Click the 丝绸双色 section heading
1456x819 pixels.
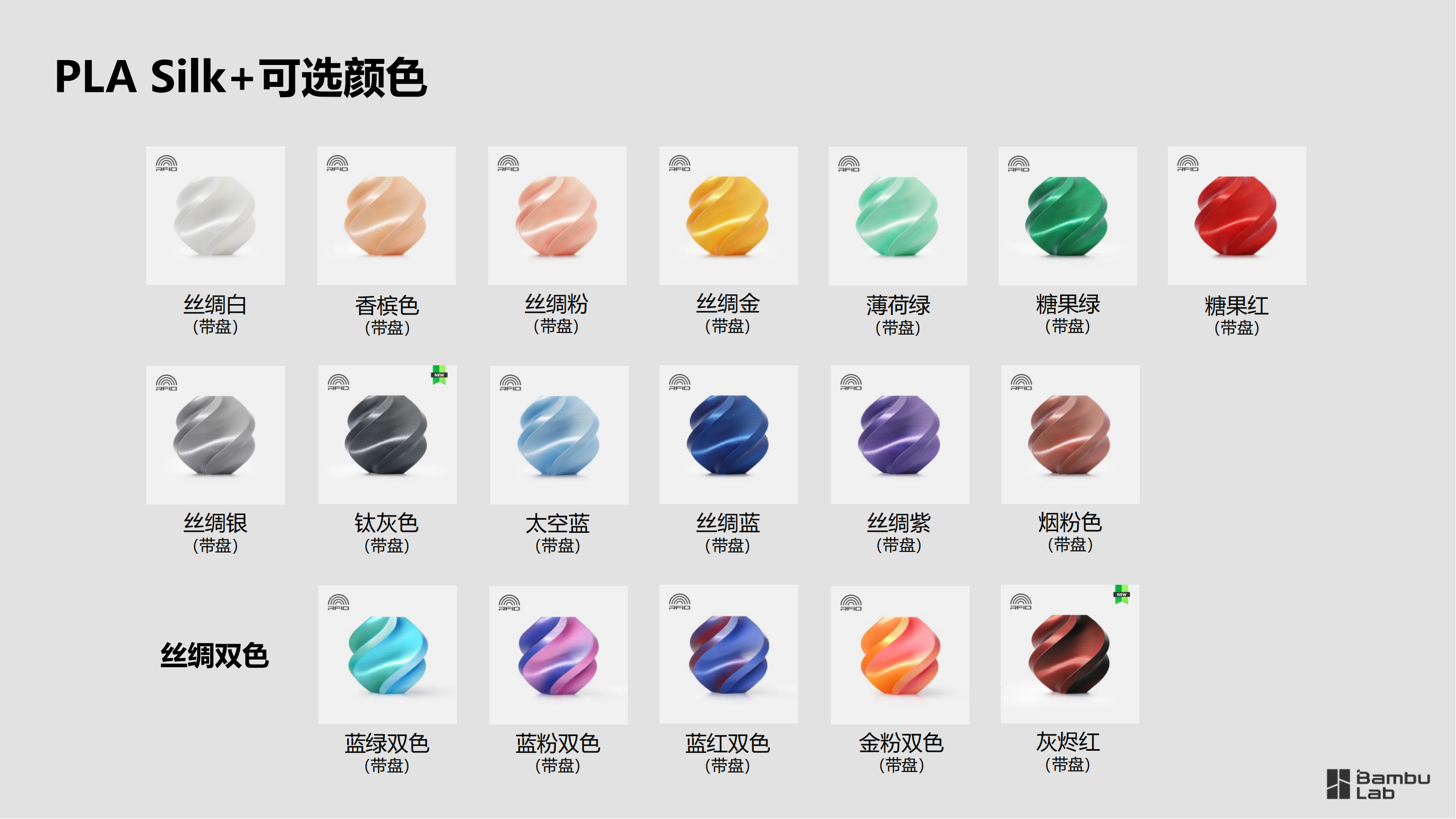point(214,656)
